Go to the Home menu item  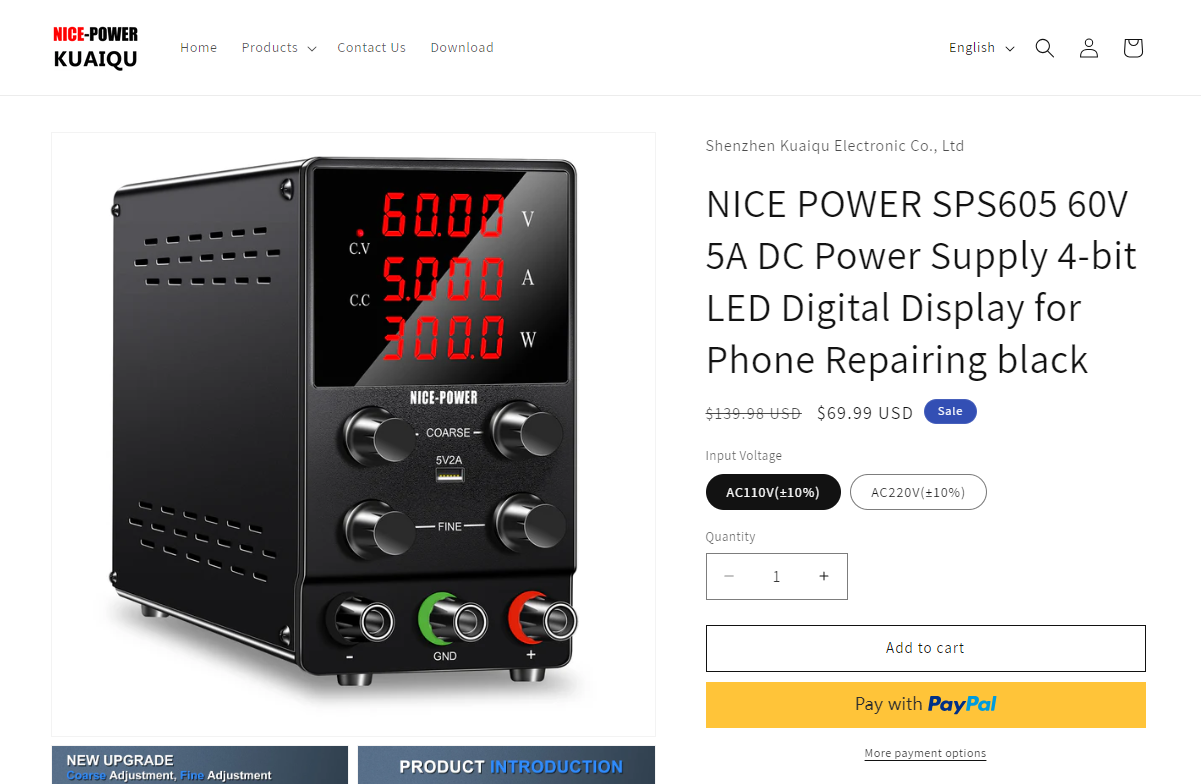[199, 48]
